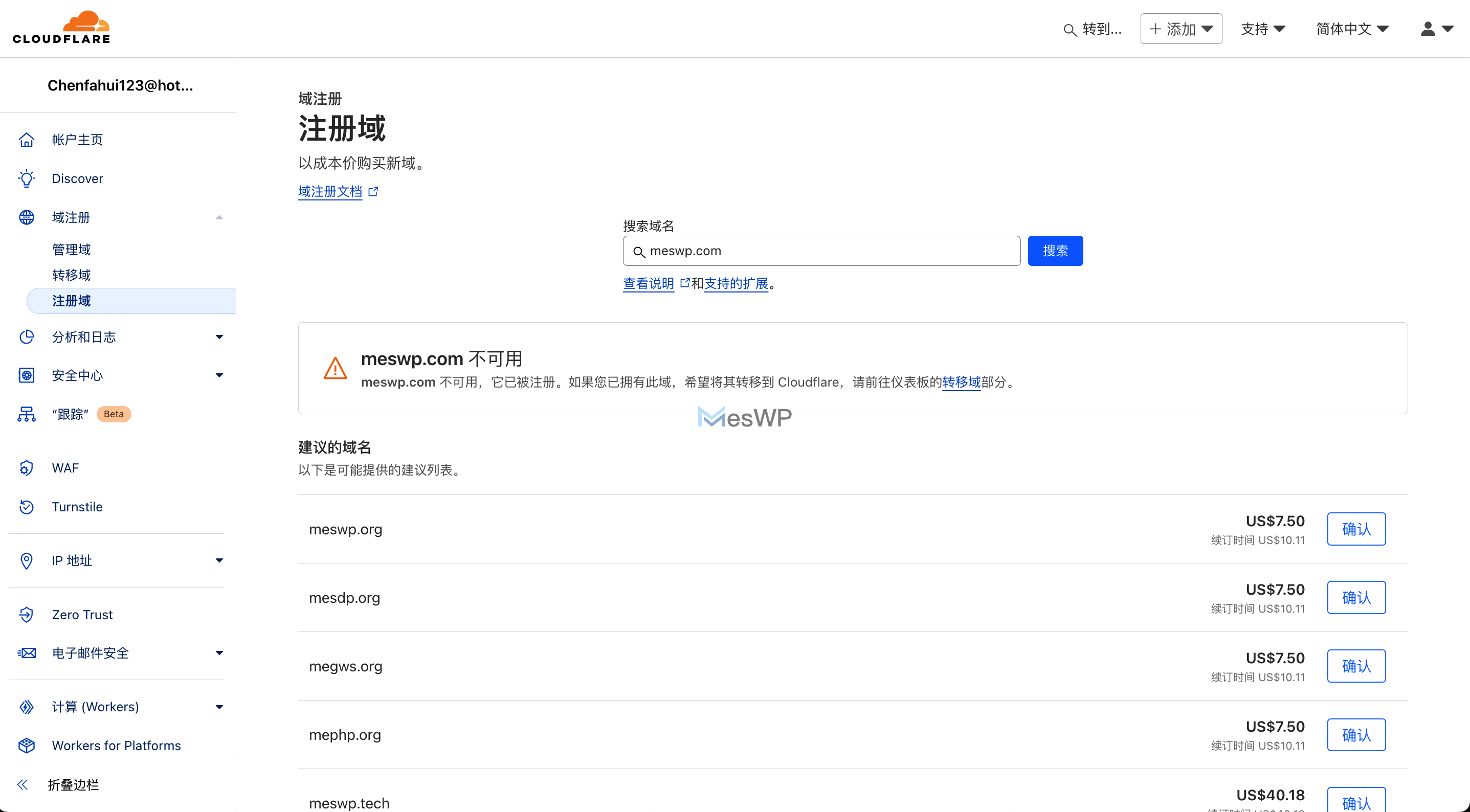Viewport: 1470px width, 812px height.
Task: Click the US$40.18 price
Action: coord(1271,795)
